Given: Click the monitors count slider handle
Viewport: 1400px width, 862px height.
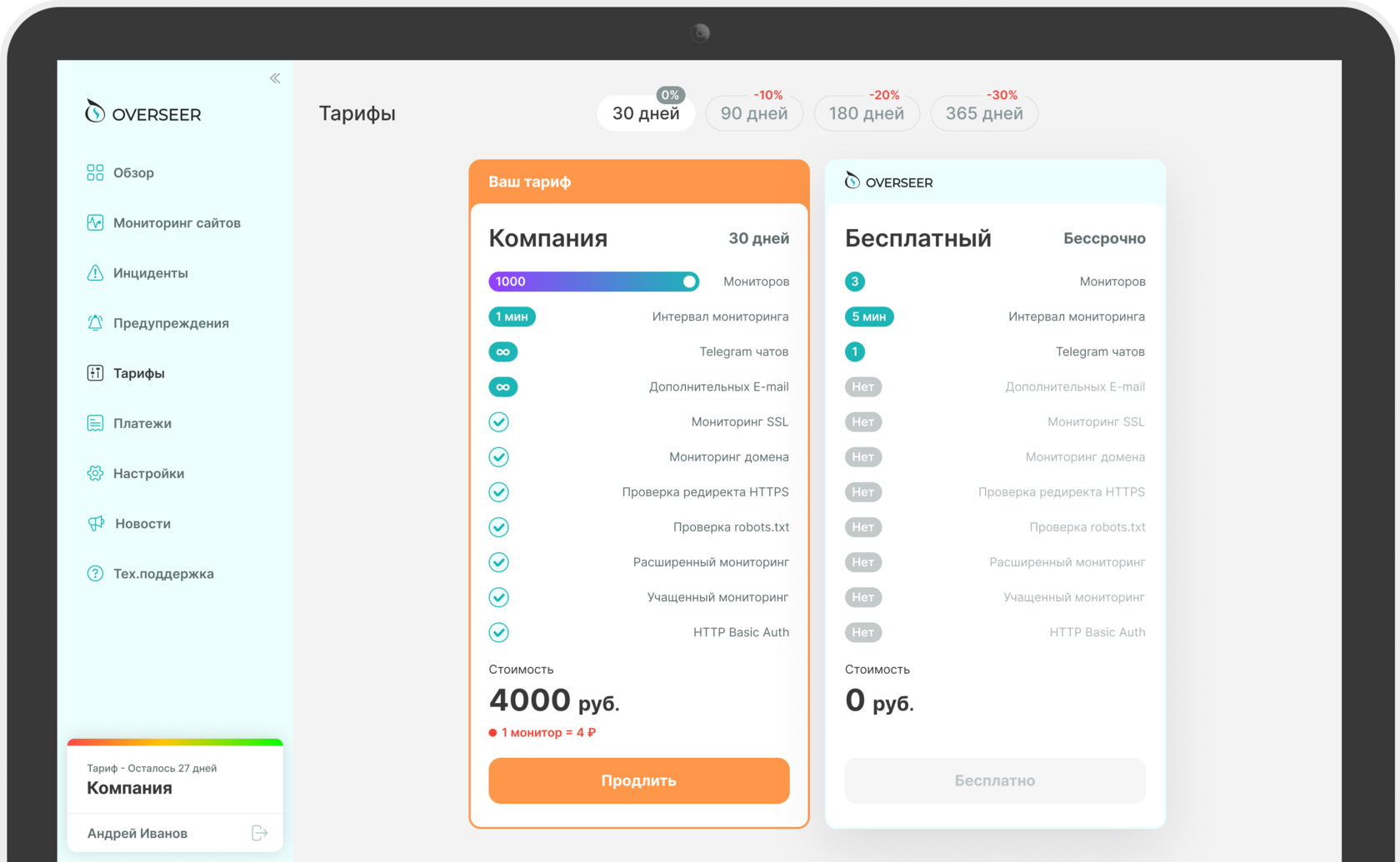Looking at the screenshot, I should coord(689,282).
